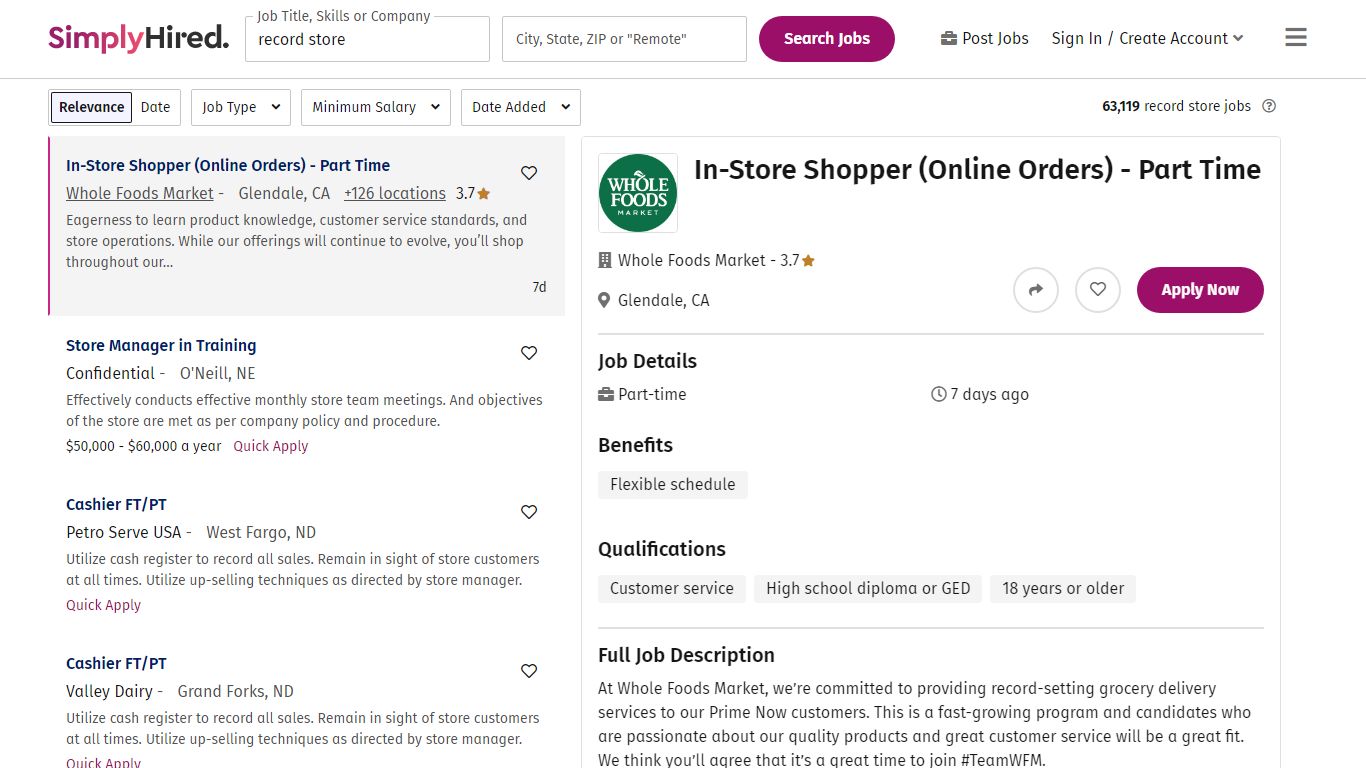Viewport: 1366px width, 768px height.
Task: Expand Sign In / Create Account menu
Action: tap(1148, 38)
